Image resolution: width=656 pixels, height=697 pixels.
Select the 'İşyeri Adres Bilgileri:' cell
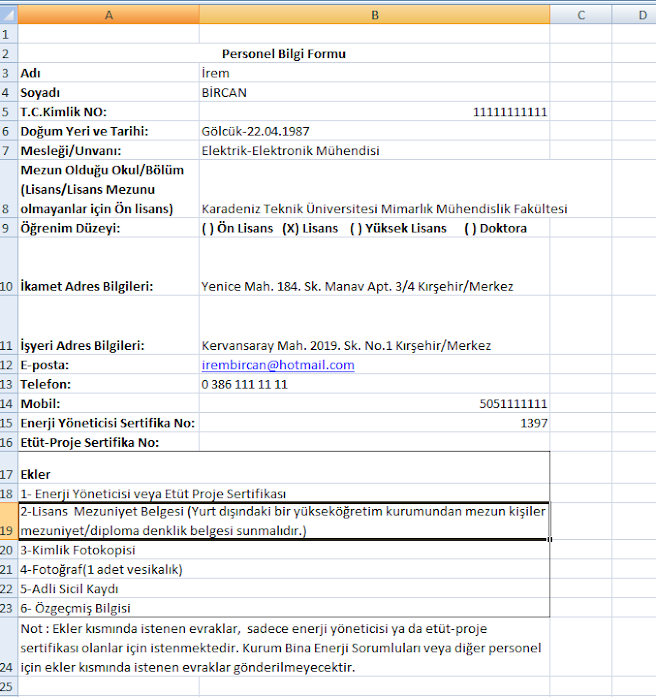(x=108, y=325)
